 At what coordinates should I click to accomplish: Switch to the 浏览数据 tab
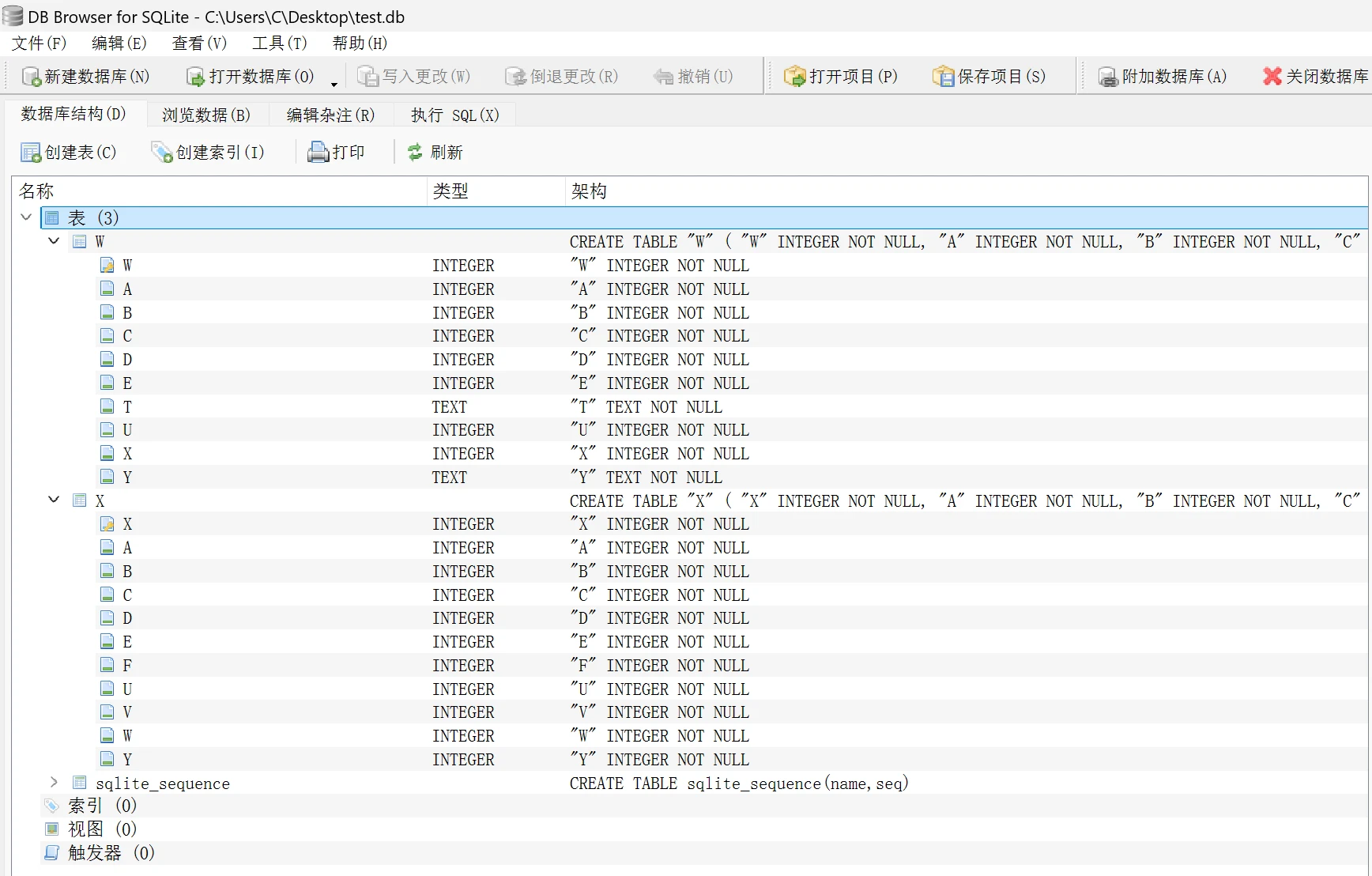pos(206,115)
